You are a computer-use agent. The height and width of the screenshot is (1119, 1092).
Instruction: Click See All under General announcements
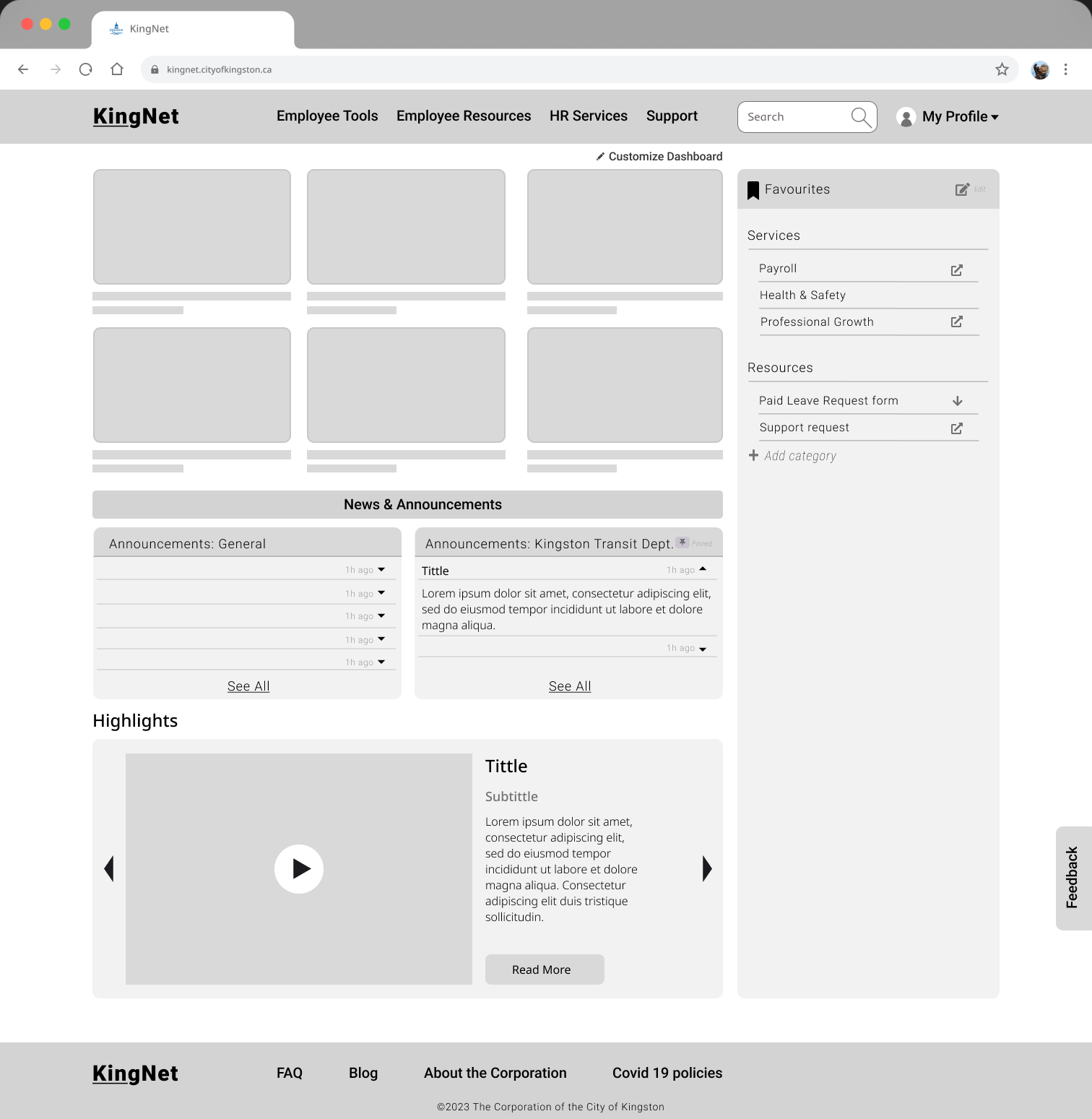248,686
